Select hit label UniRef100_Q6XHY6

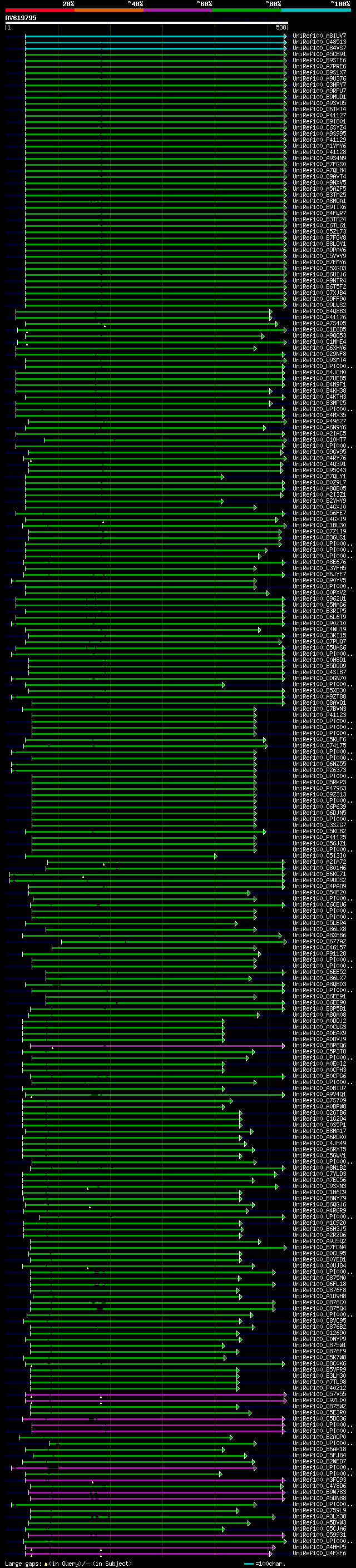[x=319, y=348]
